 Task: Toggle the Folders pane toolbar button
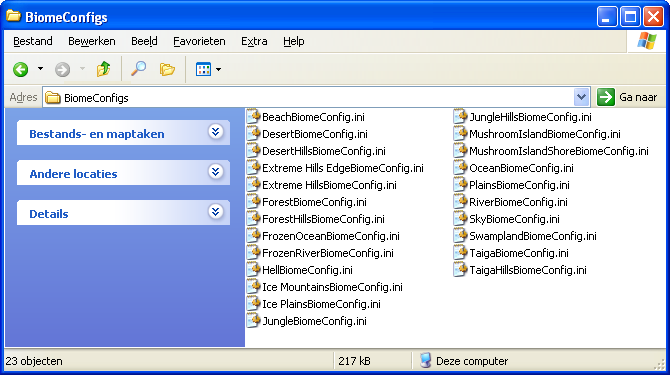click(167, 69)
